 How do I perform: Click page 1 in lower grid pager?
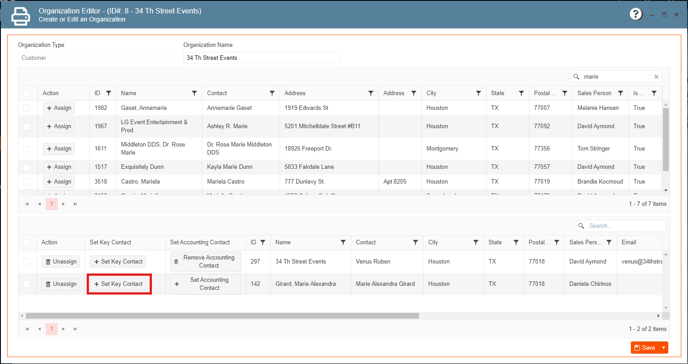52,328
